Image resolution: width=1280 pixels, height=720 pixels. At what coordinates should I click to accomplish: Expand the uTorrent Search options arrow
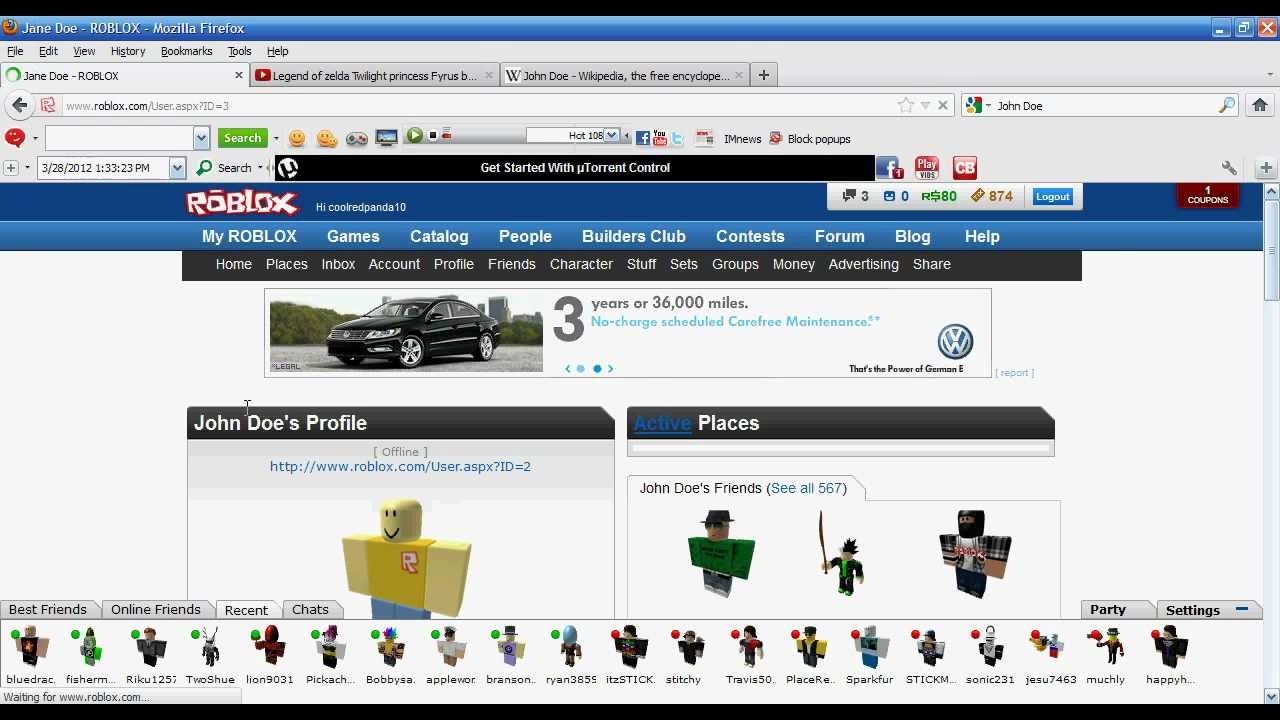(x=260, y=168)
